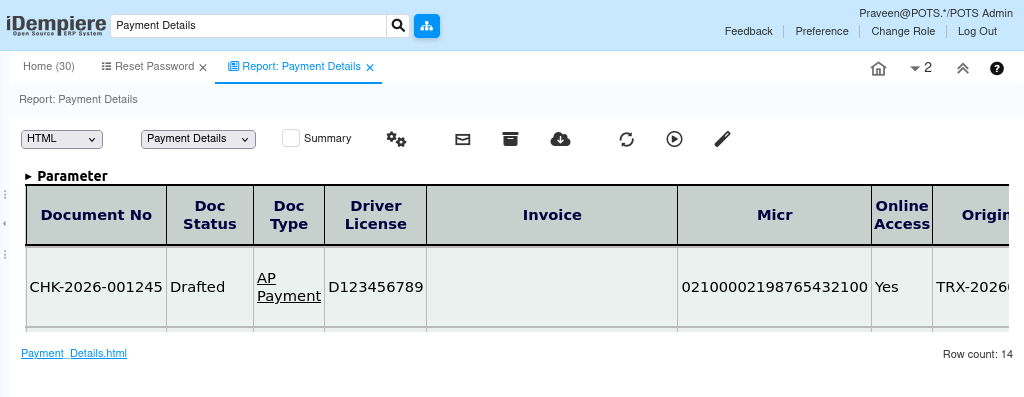Open report customization gears icon
The width and height of the screenshot is (1024, 397).
[396, 138]
